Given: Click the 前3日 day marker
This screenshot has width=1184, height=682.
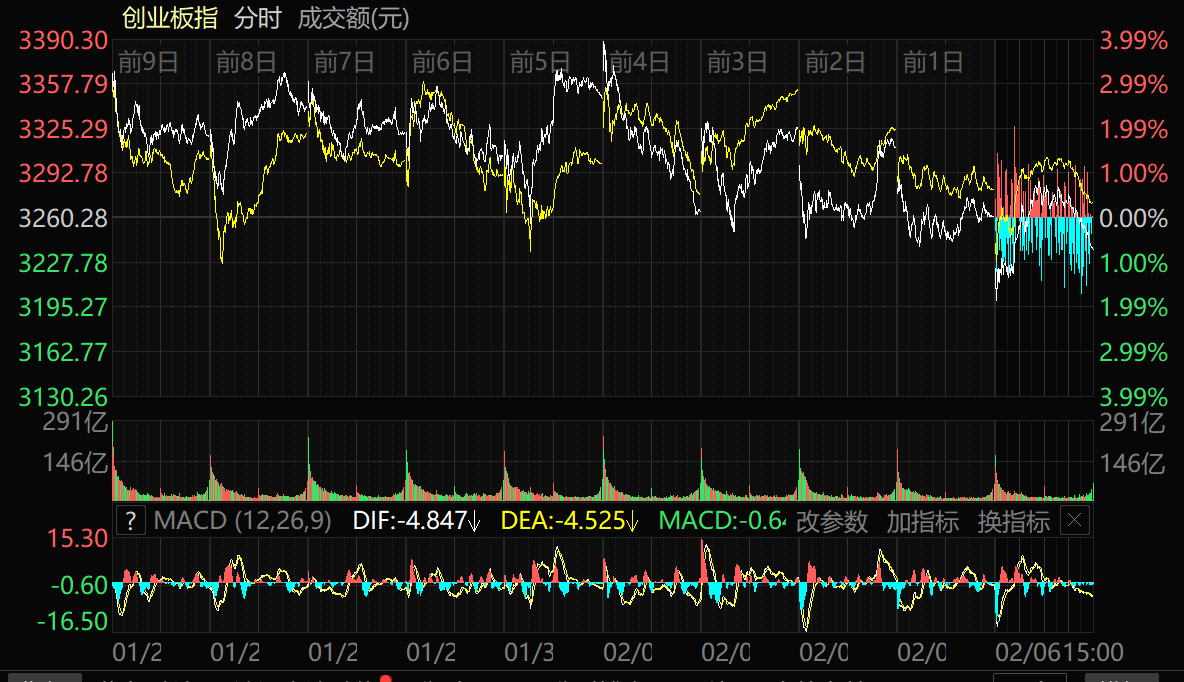Looking at the screenshot, I should 737,62.
